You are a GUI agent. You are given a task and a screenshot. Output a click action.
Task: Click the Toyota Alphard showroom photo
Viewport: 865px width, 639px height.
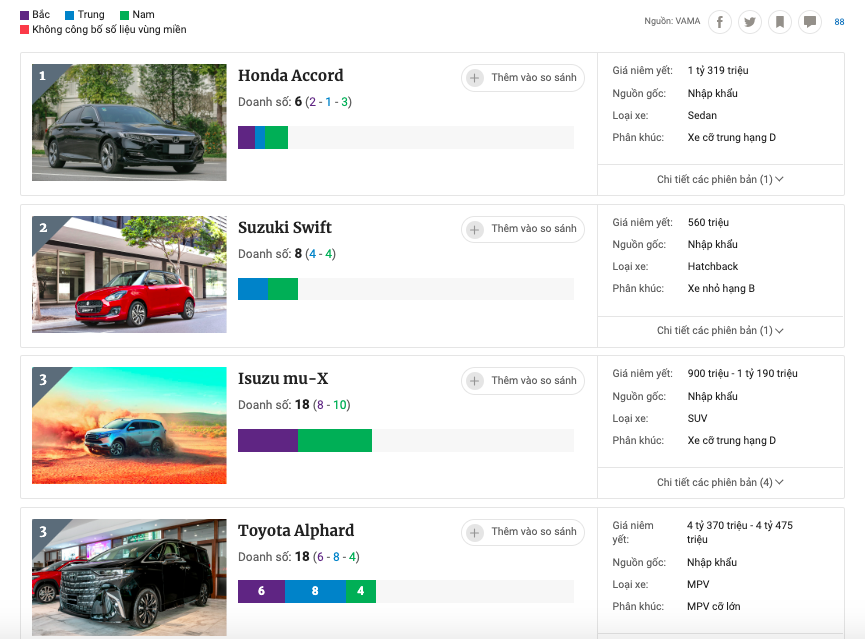pos(129,577)
